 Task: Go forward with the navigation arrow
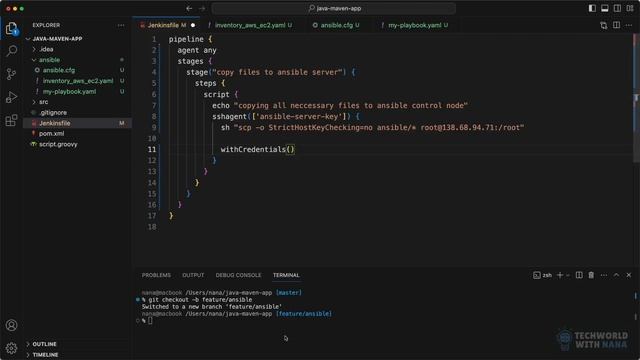(x=202, y=8)
